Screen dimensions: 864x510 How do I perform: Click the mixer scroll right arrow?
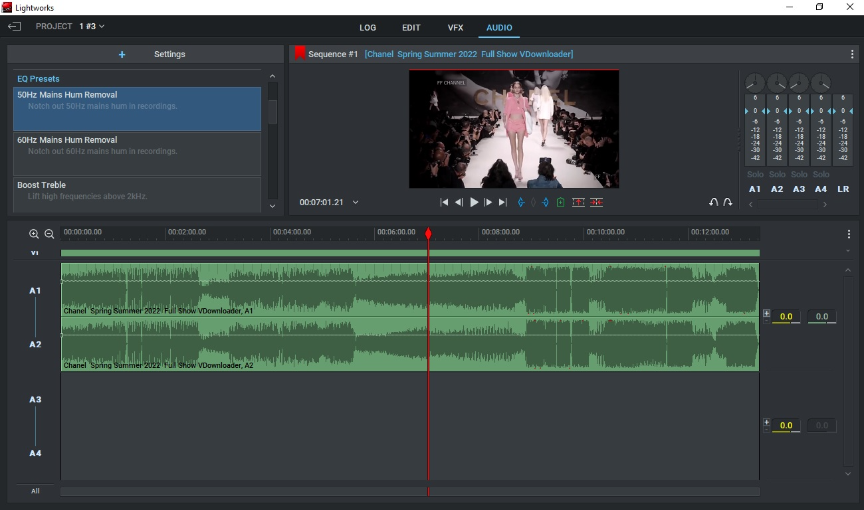point(825,204)
